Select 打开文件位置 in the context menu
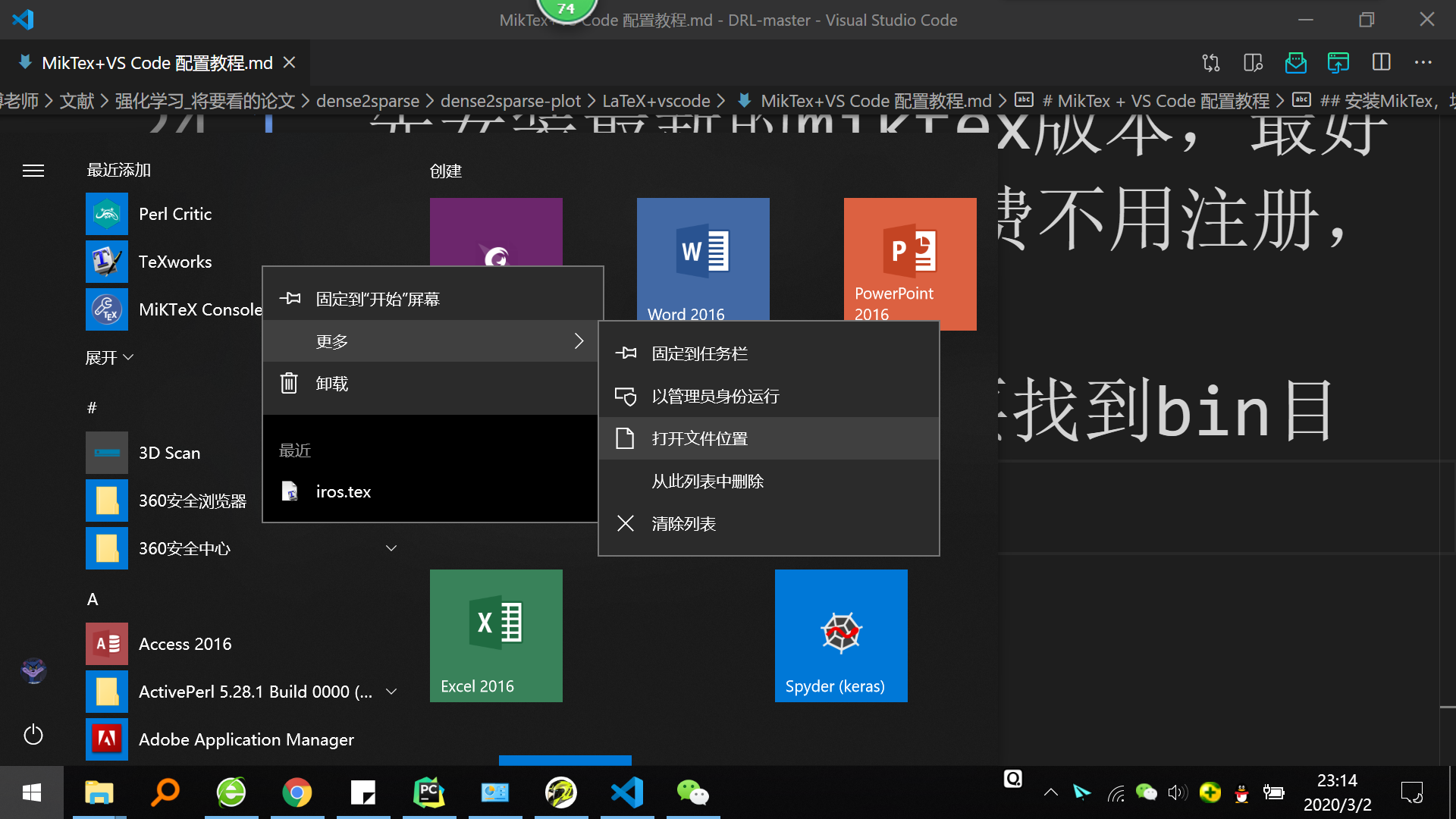Image resolution: width=1456 pixels, height=819 pixels. pos(699,438)
